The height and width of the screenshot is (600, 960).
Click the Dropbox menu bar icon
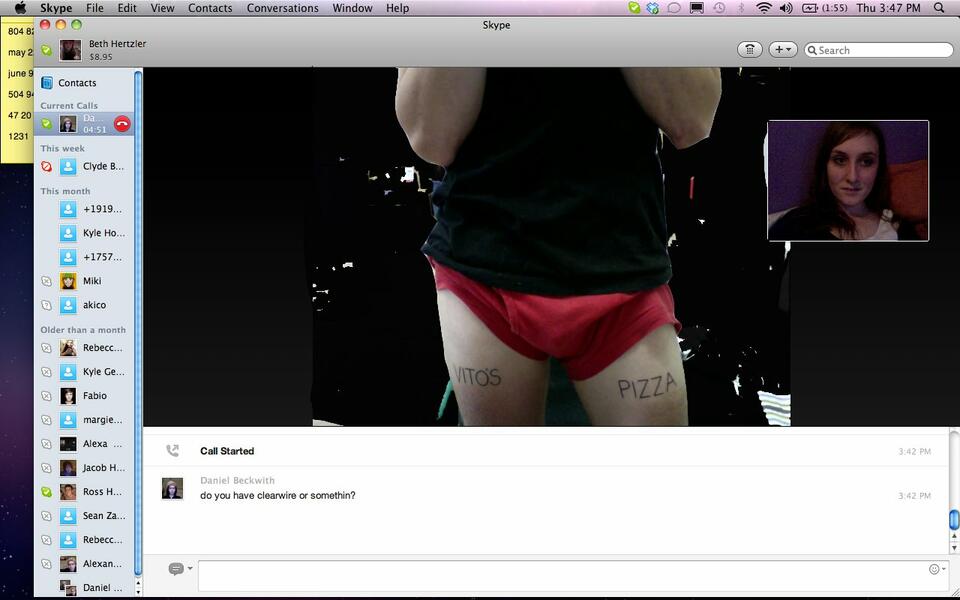[x=653, y=8]
